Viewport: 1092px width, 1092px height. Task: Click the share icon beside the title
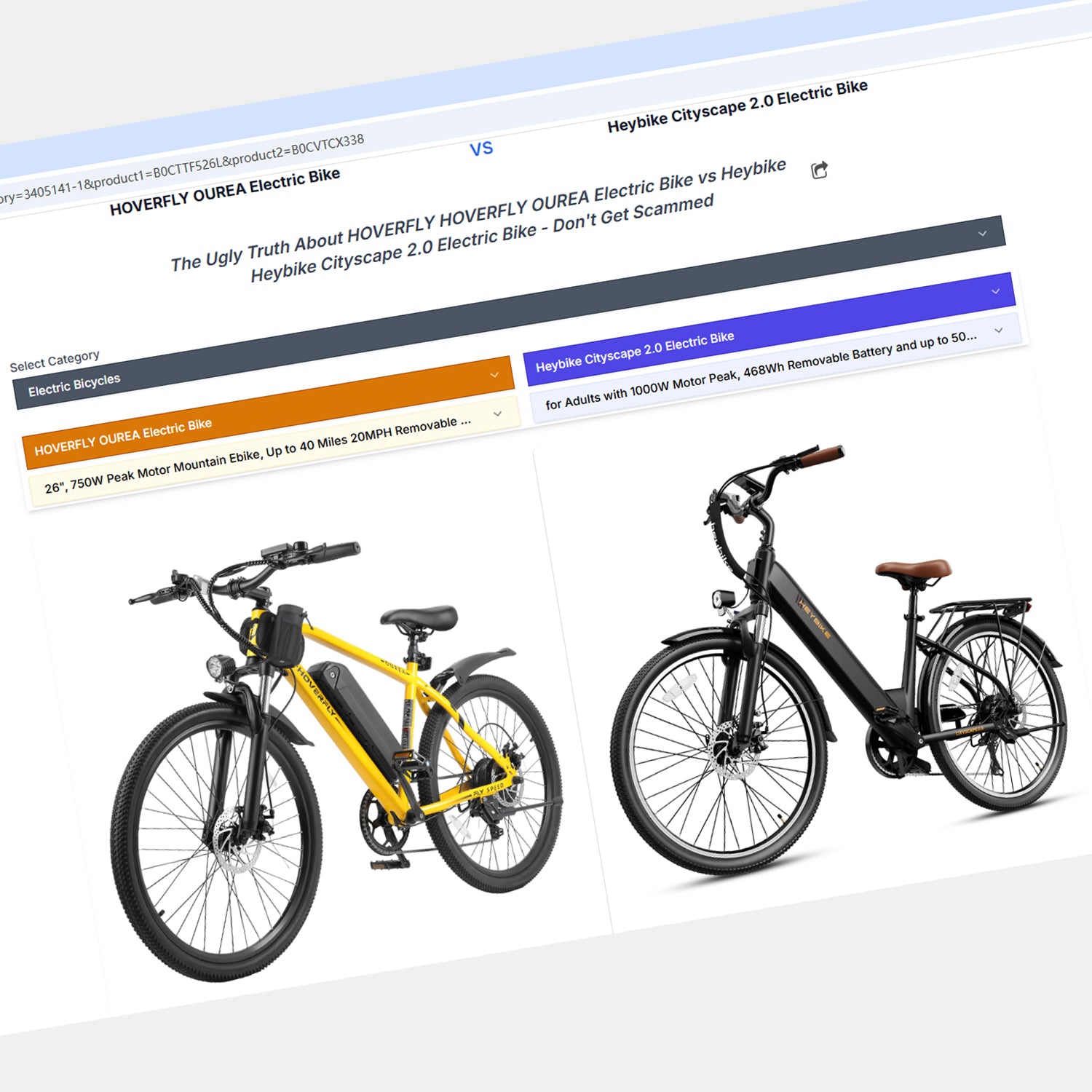click(820, 170)
